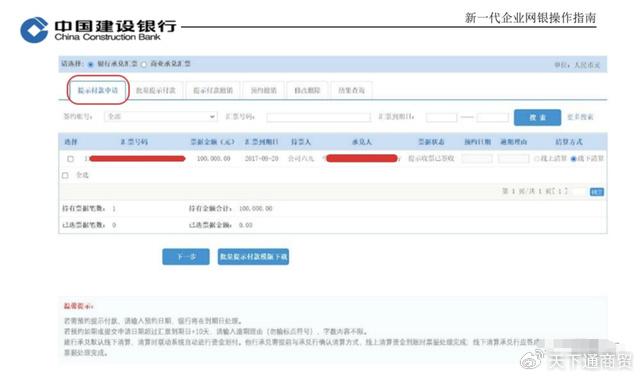Click the 下一步 next-step button
Viewport: 640px width, 377px height.
[x=186, y=257]
